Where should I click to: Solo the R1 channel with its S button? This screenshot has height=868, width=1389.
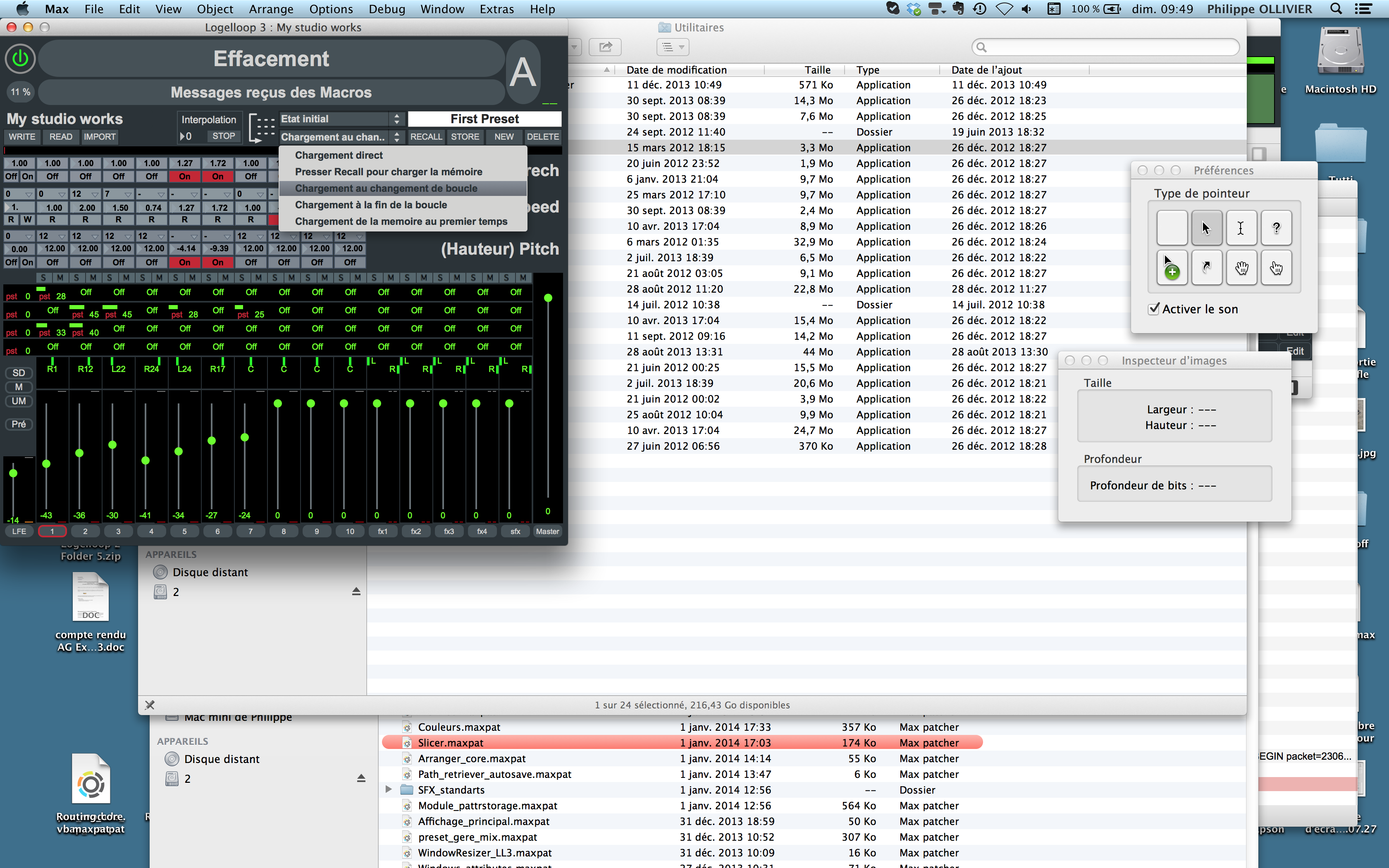44,278
